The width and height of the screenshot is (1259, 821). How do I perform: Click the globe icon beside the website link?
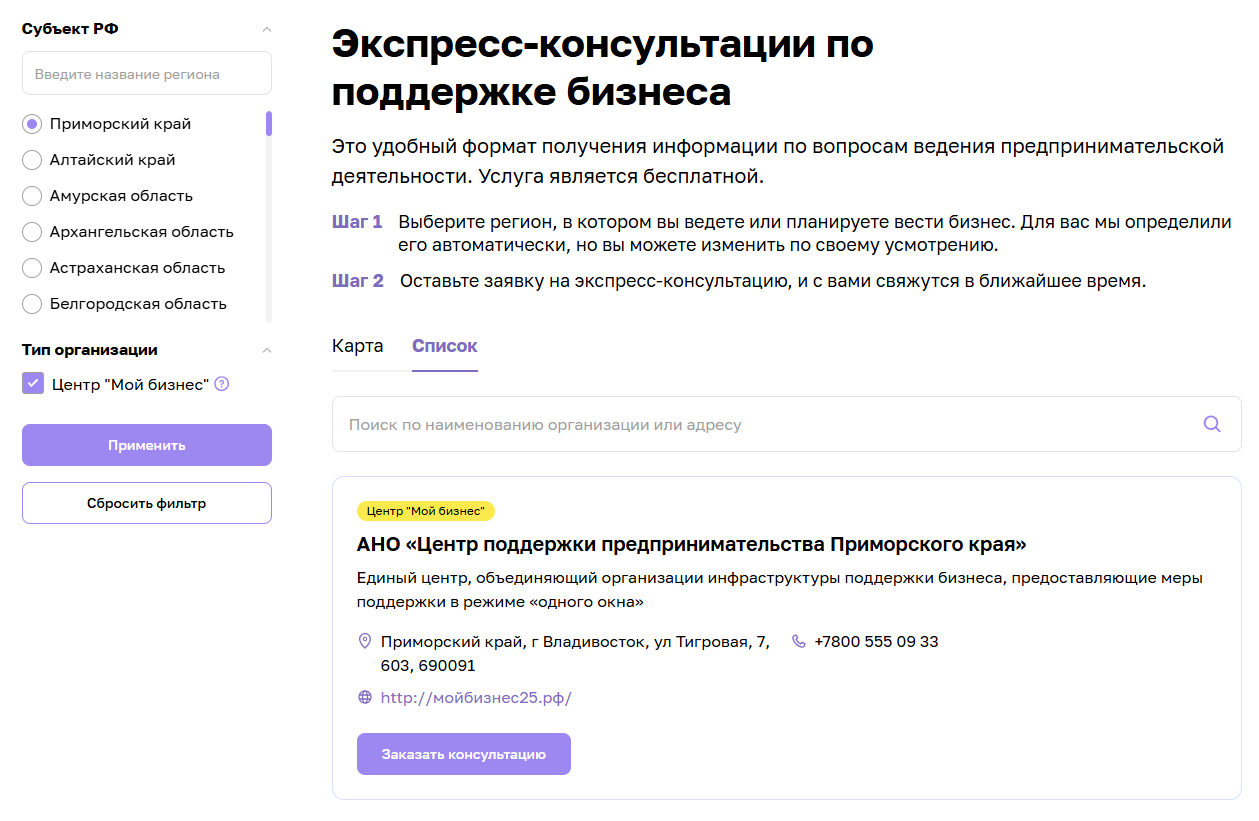click(x=365, y=698)
